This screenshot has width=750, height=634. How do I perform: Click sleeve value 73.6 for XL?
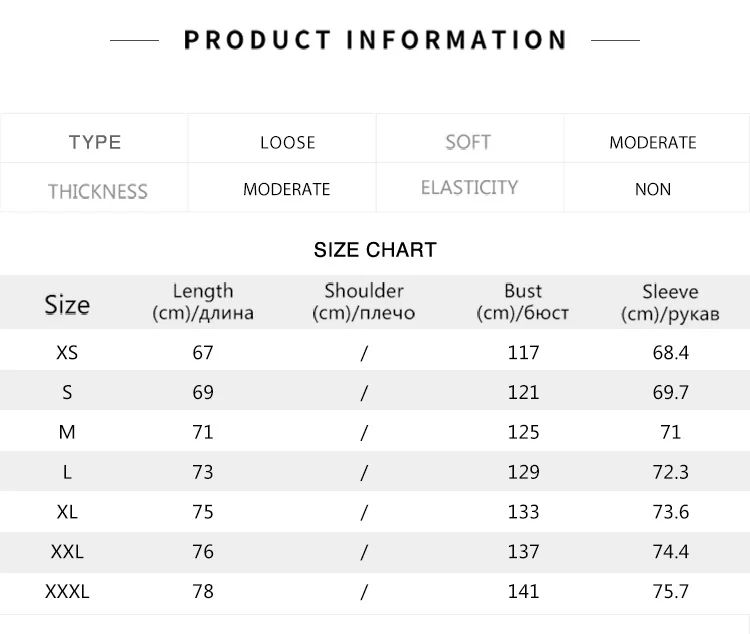[671, 512]
